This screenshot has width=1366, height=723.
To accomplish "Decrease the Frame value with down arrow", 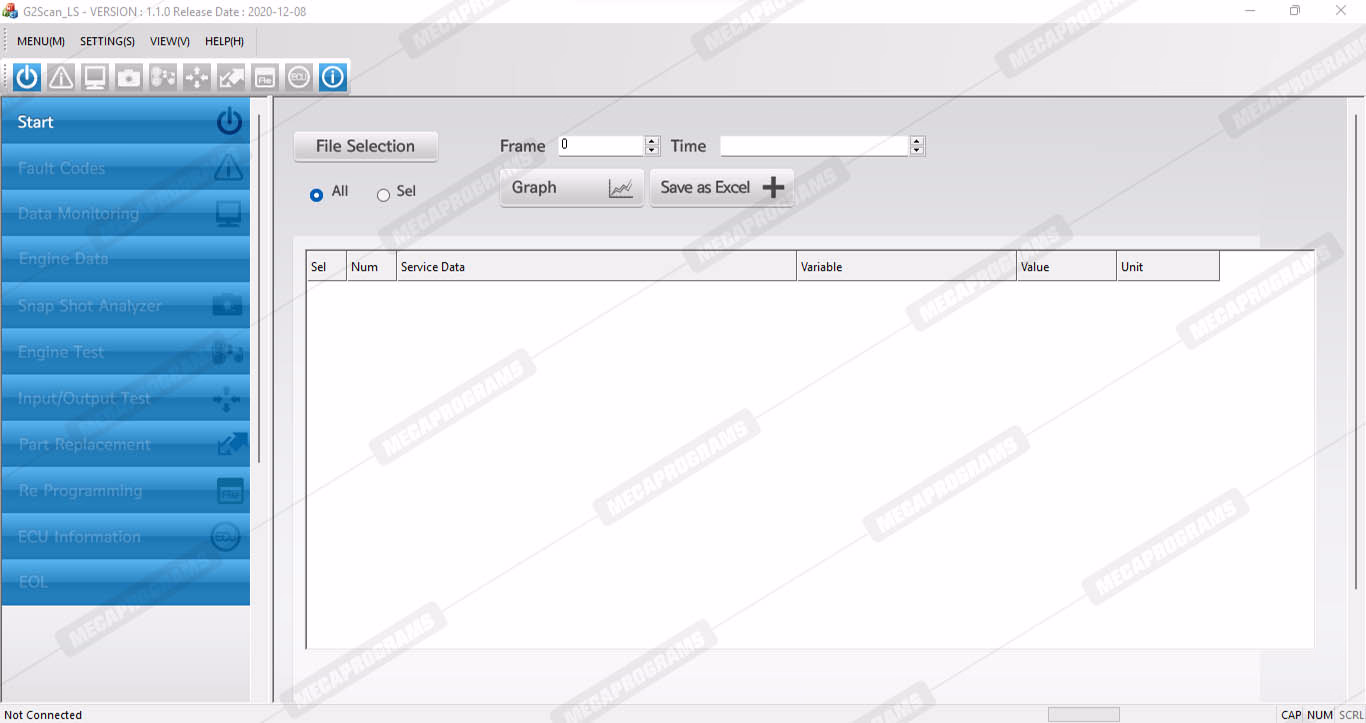I will (652, 151).
